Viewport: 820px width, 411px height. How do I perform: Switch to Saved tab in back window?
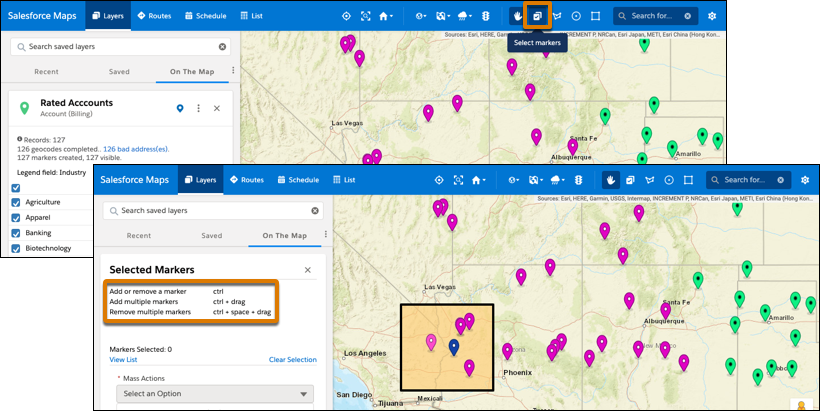click(119, 72)
